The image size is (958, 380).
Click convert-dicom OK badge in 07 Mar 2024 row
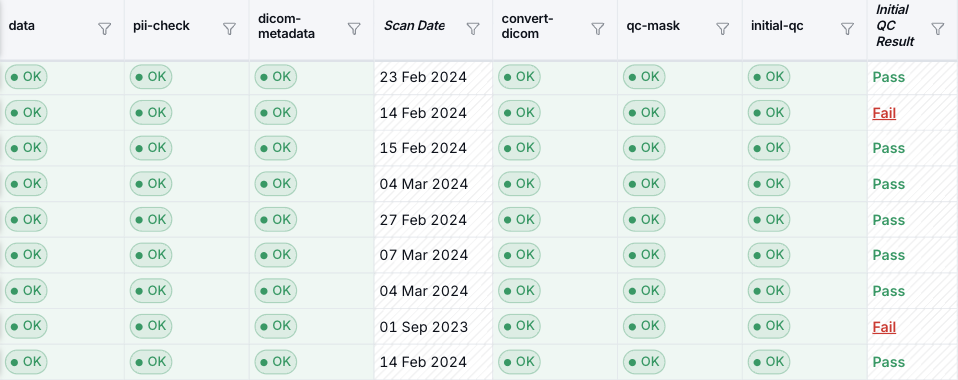(x=519, y=255)
